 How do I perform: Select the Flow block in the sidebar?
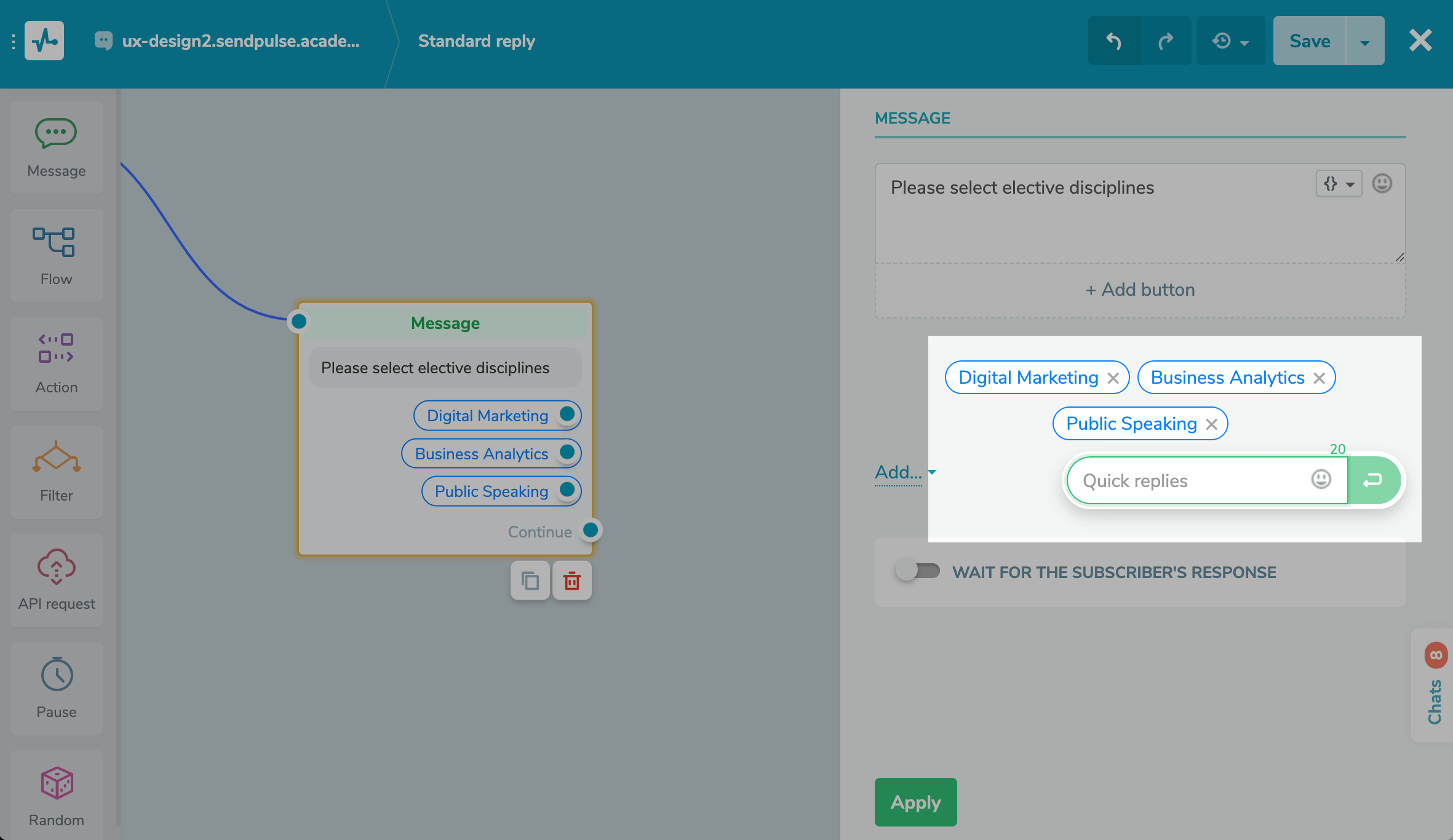click(x=56, y=256)
